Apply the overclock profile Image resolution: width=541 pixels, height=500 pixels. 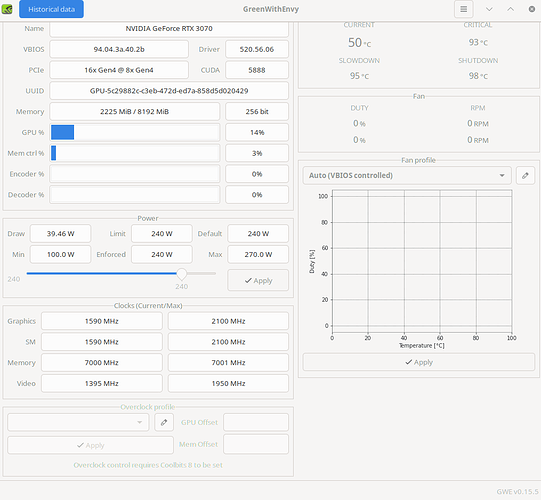coord(90,445)
